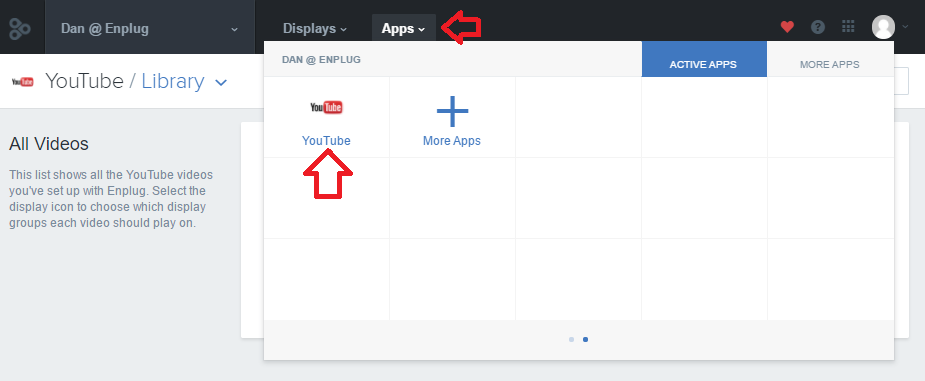Image resolution: width=925 pixels, height=381 pixels.
Task: Click the YouTube logo beside the Library title
Action: [x=22, y=81]
